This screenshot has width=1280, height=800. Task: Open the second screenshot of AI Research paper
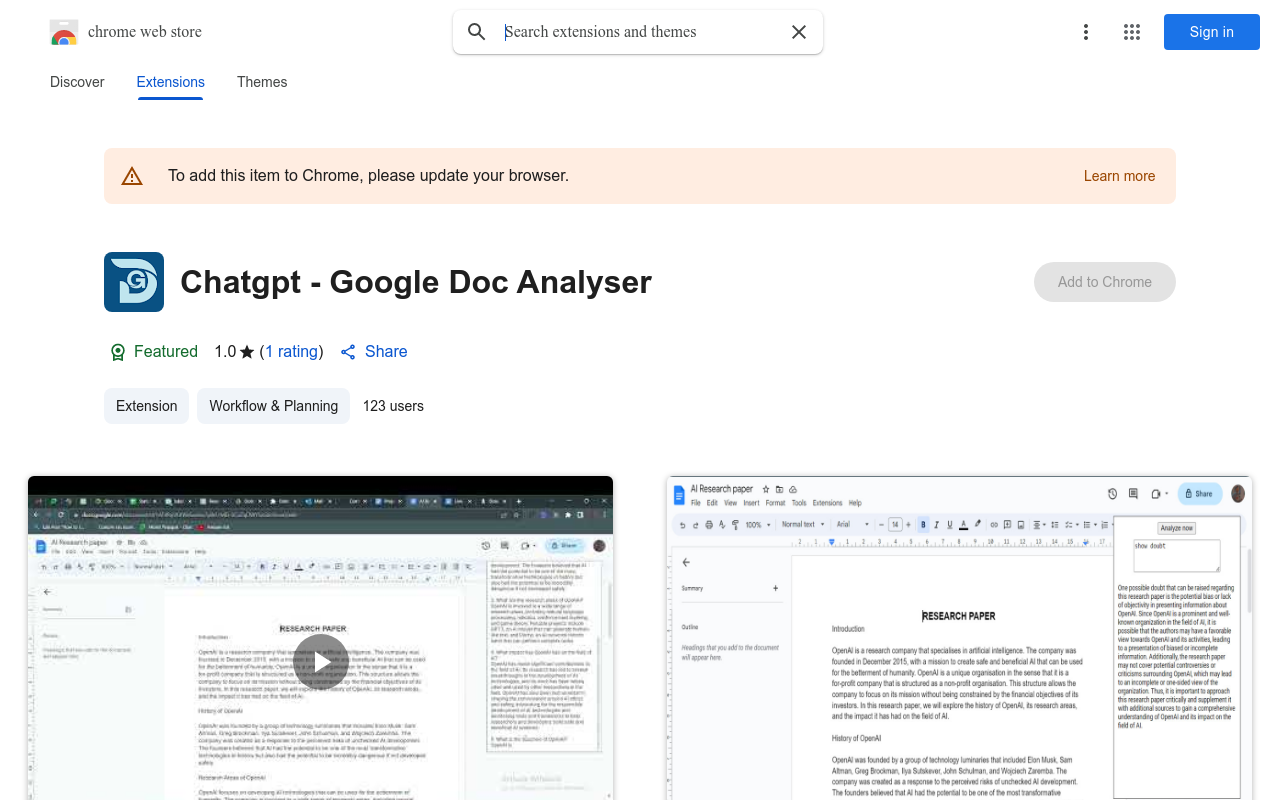click(960, 638)
